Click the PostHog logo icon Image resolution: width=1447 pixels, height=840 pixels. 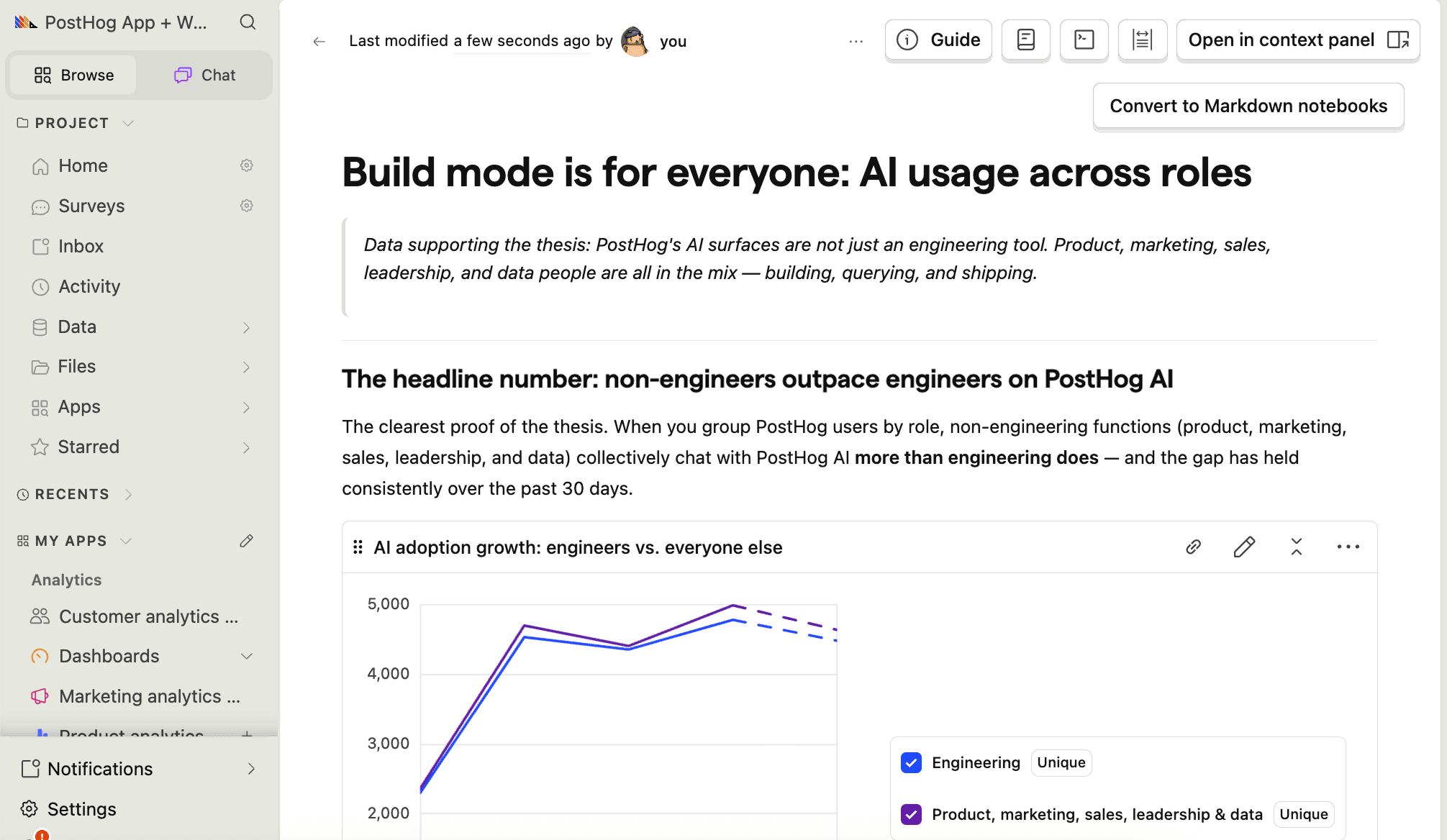coord(26,22)
